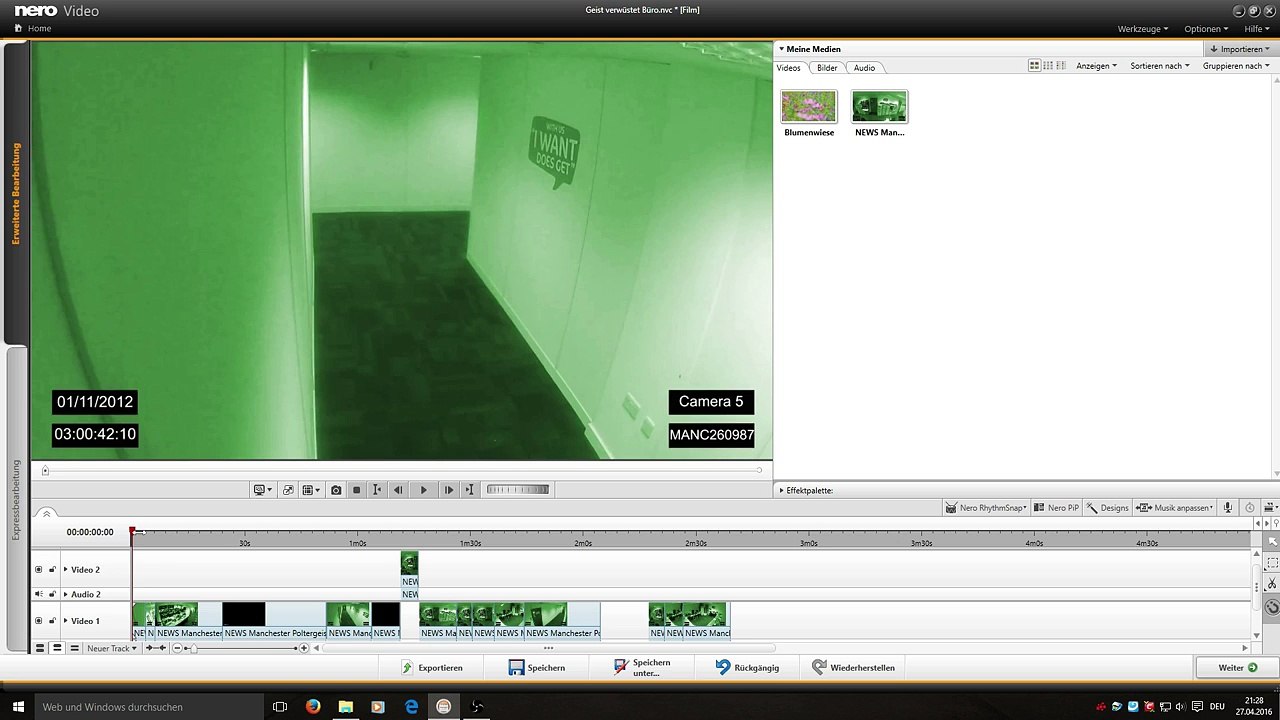The height and width of the screenshot is (720, 1280).
Task: Expand the Video 2 track
Action: 66,570
